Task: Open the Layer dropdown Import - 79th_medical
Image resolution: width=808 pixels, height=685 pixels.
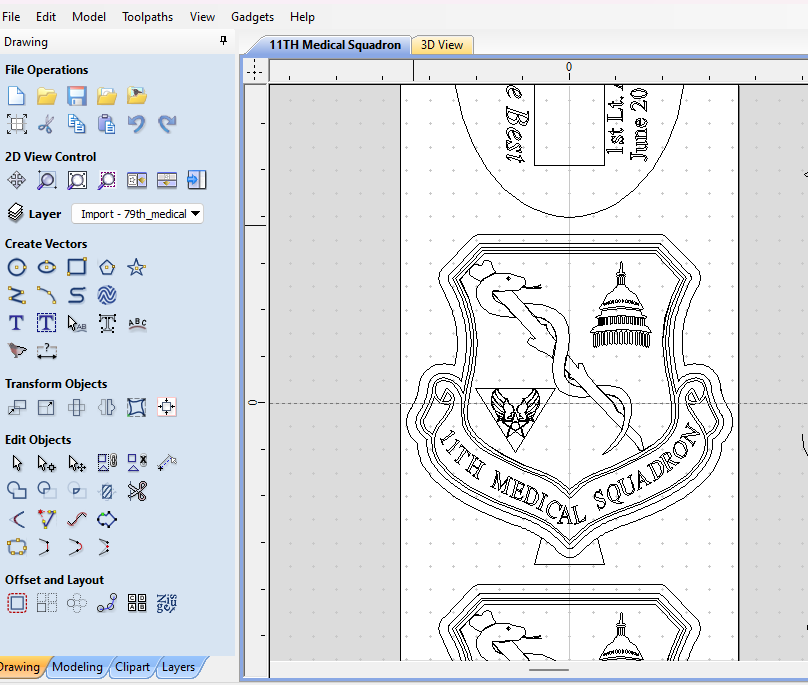Action: point(137,214)
